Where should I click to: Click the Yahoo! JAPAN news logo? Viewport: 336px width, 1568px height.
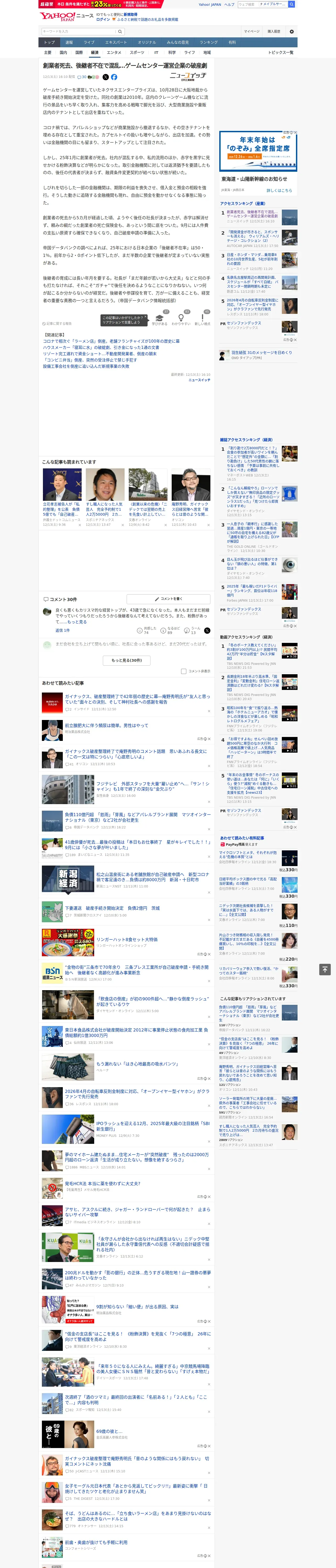coord(66,16)
